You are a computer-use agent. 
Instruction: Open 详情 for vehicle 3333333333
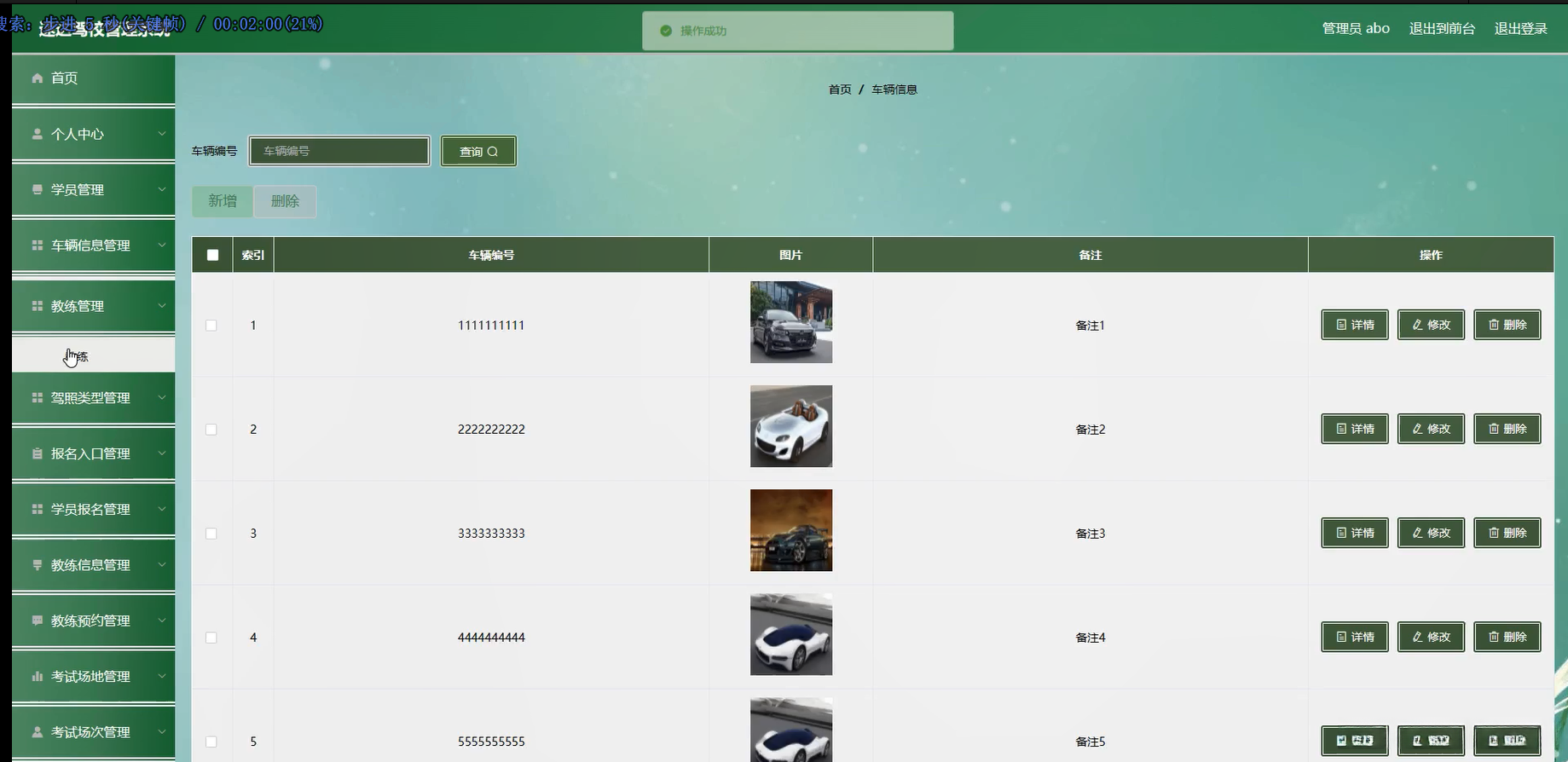click(1355, 533)
